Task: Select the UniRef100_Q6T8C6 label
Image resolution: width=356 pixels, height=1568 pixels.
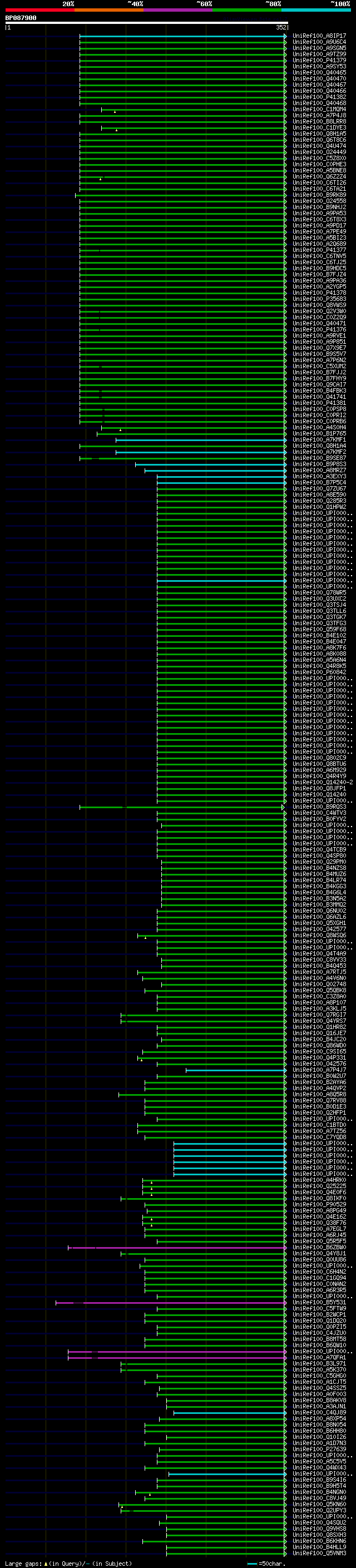Action: [319, 140]
